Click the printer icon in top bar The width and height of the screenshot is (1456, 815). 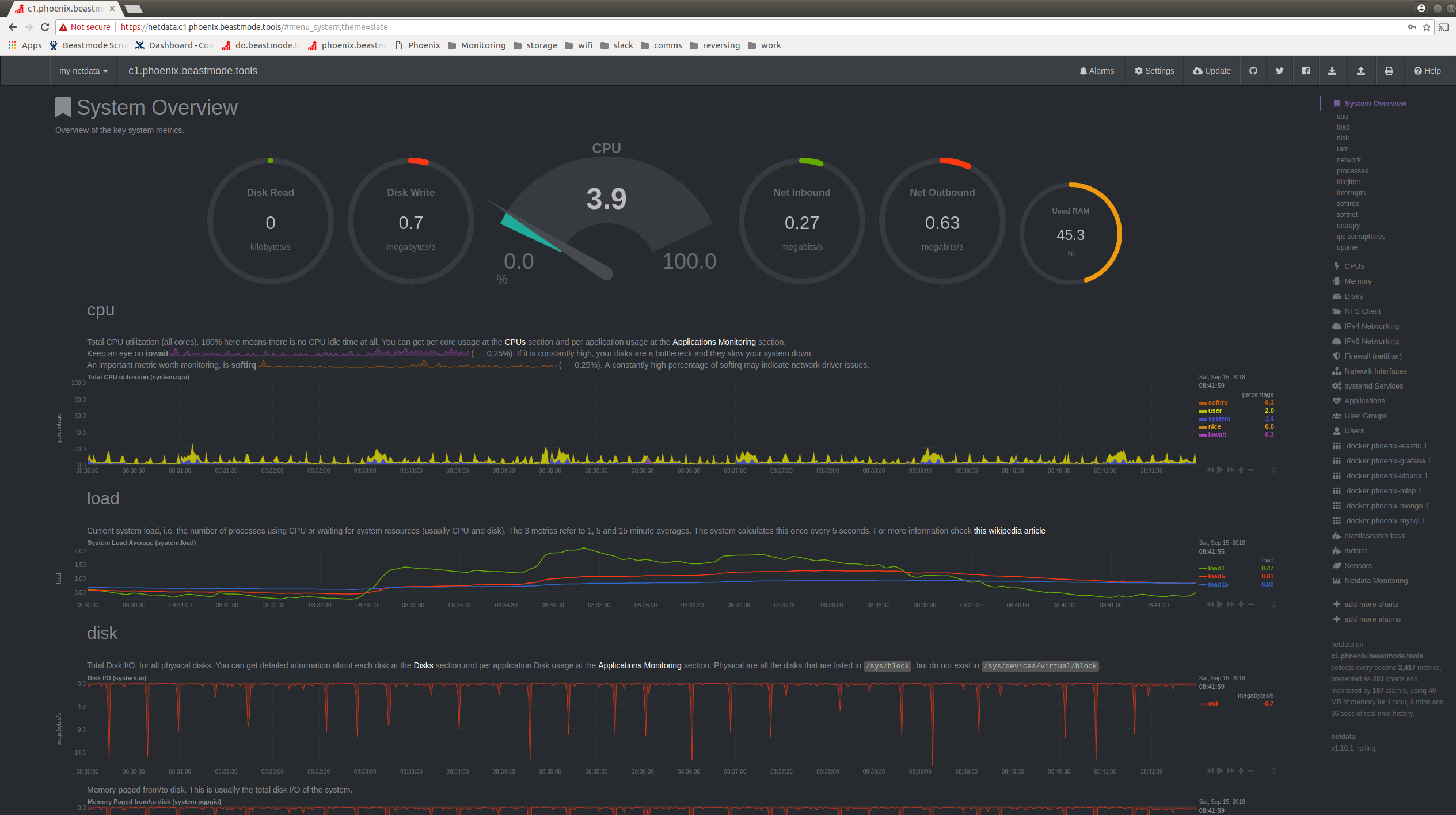click(x=1388, y=70)
